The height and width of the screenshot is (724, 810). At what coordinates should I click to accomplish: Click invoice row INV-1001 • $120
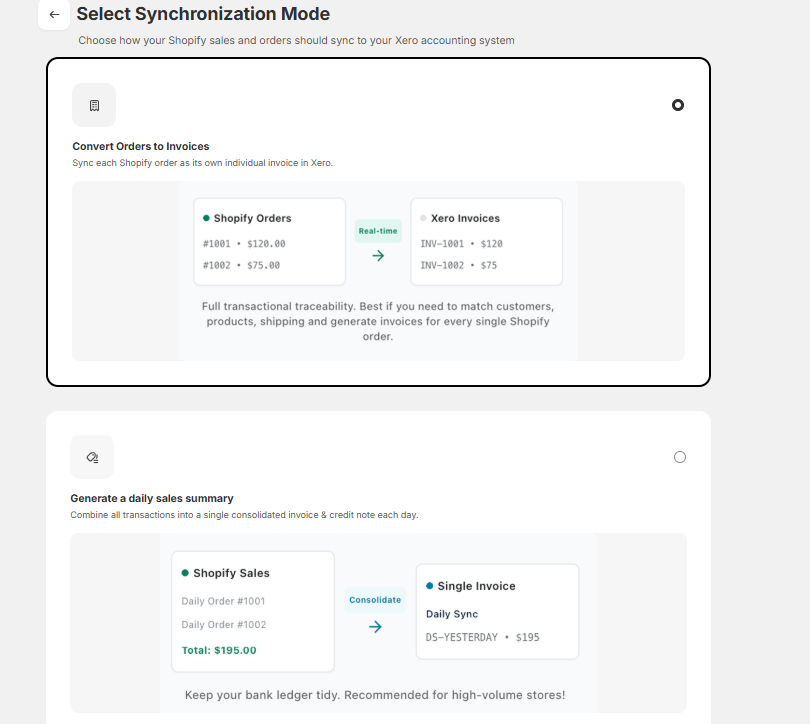tap(461, 244)
